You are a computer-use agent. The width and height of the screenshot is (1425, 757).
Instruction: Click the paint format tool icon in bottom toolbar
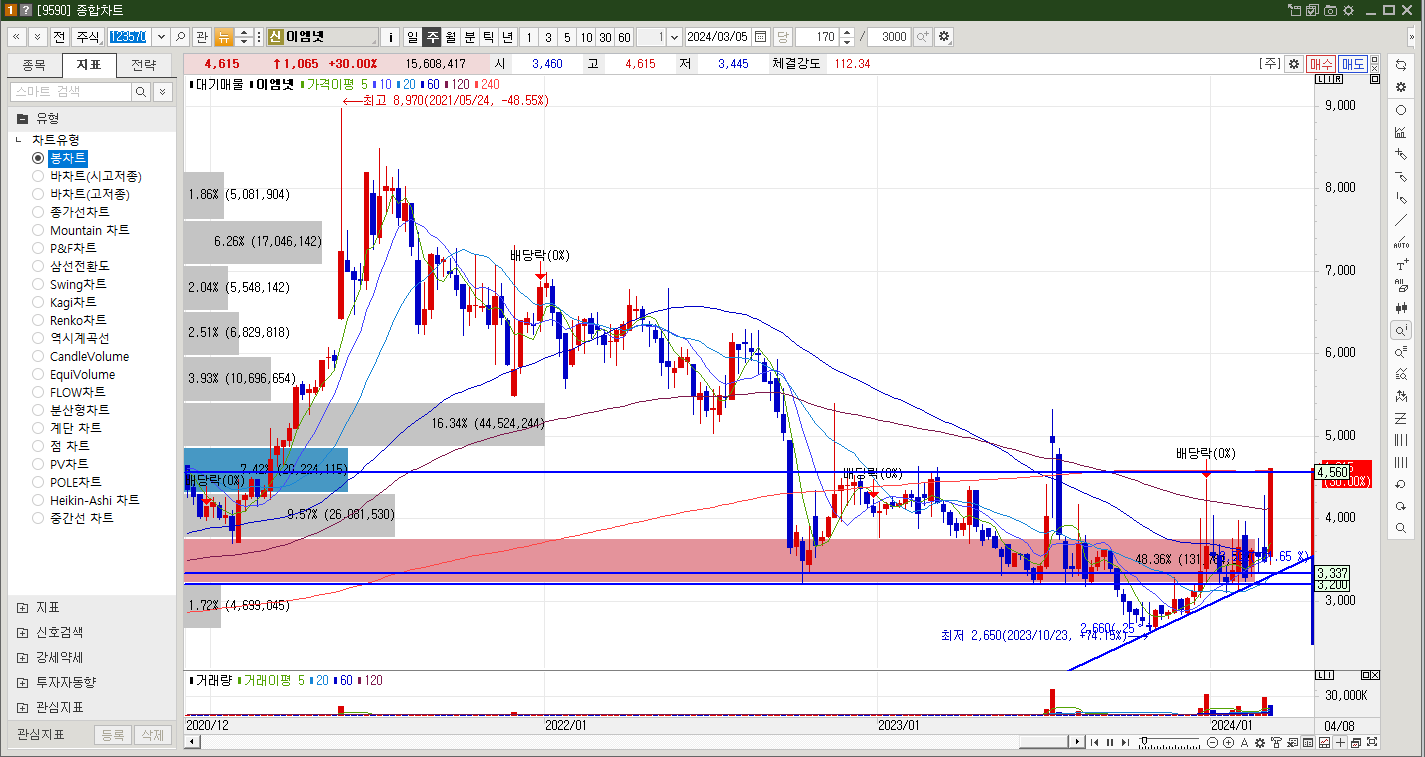tap(1276, 743)
